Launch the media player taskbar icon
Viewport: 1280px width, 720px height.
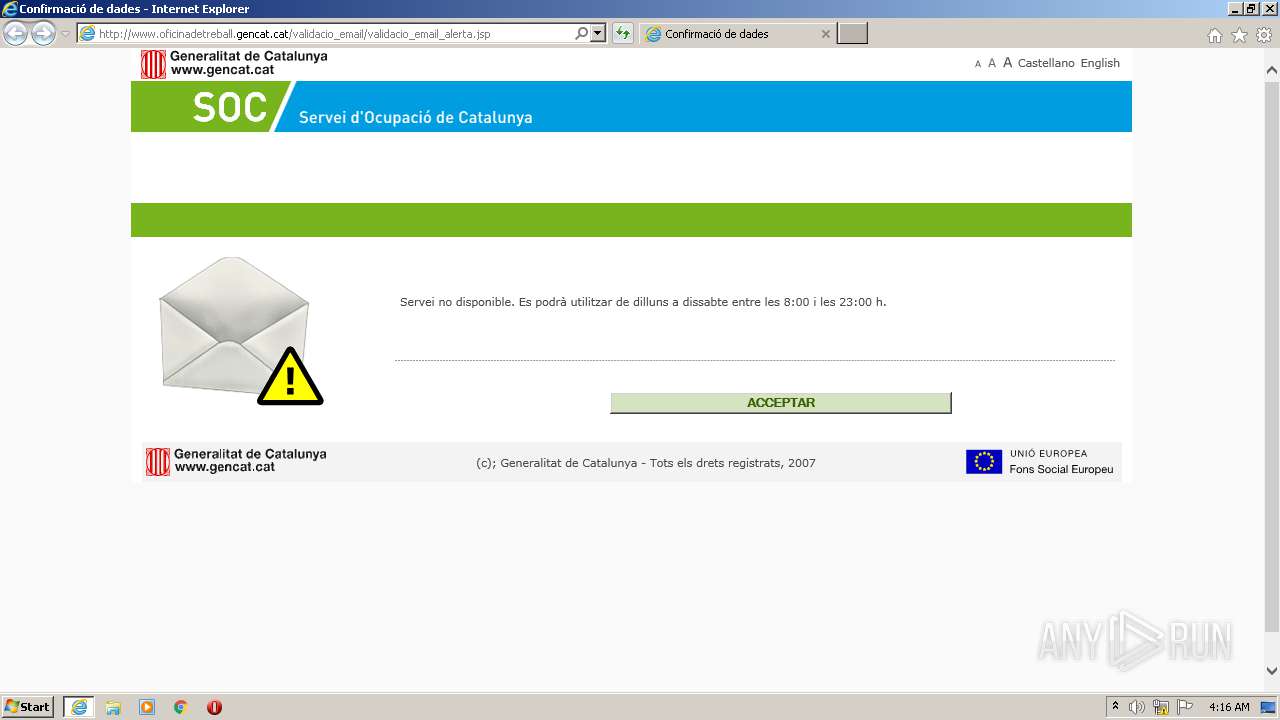(x=147, y=707)
